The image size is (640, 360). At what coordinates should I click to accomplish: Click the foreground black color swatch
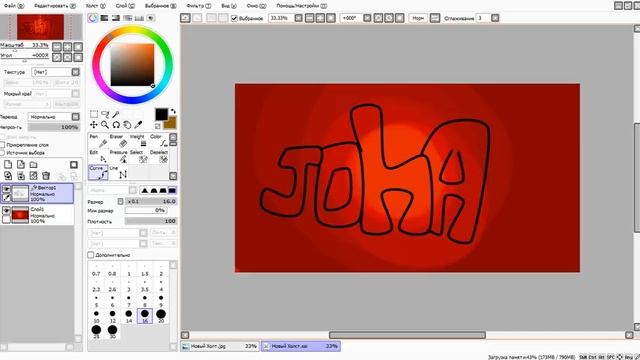click(161, 114)
